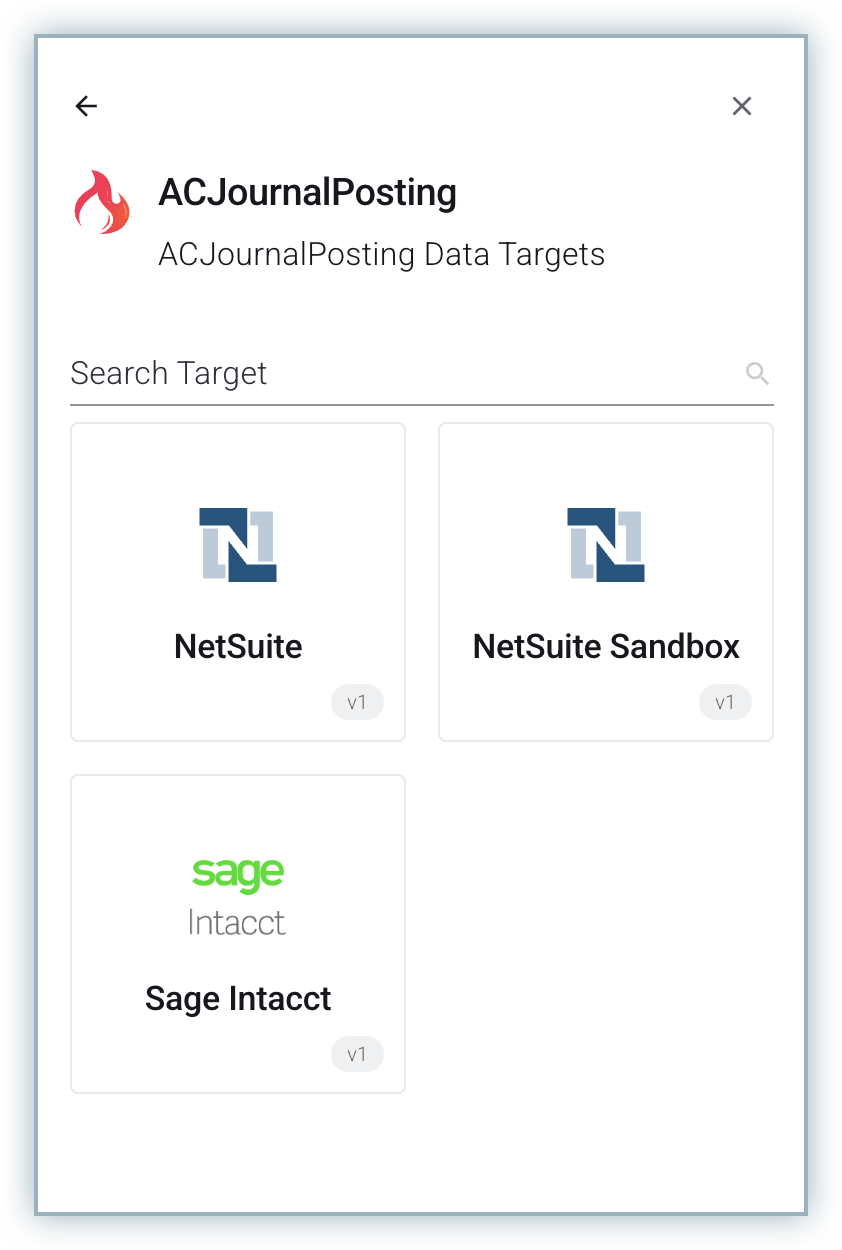Screen dimensions: 842x1250
Task: Click the green sage wordmark logo
Action: [238, 873]
